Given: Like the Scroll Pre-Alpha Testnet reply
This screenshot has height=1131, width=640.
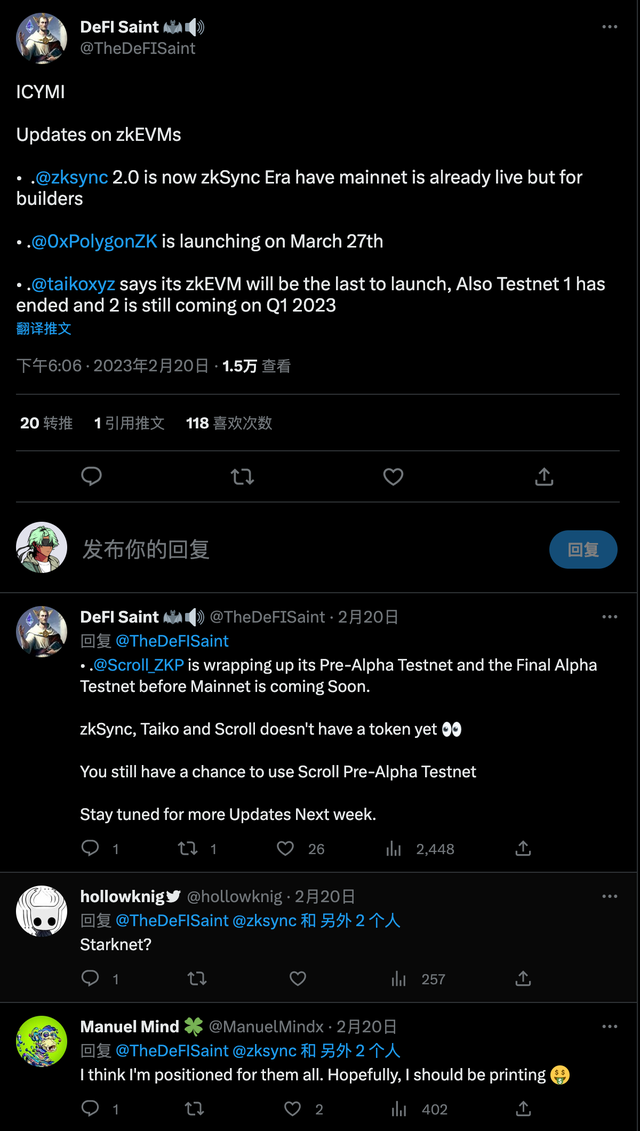Looking at the screenshot, I should click(286, 849).
